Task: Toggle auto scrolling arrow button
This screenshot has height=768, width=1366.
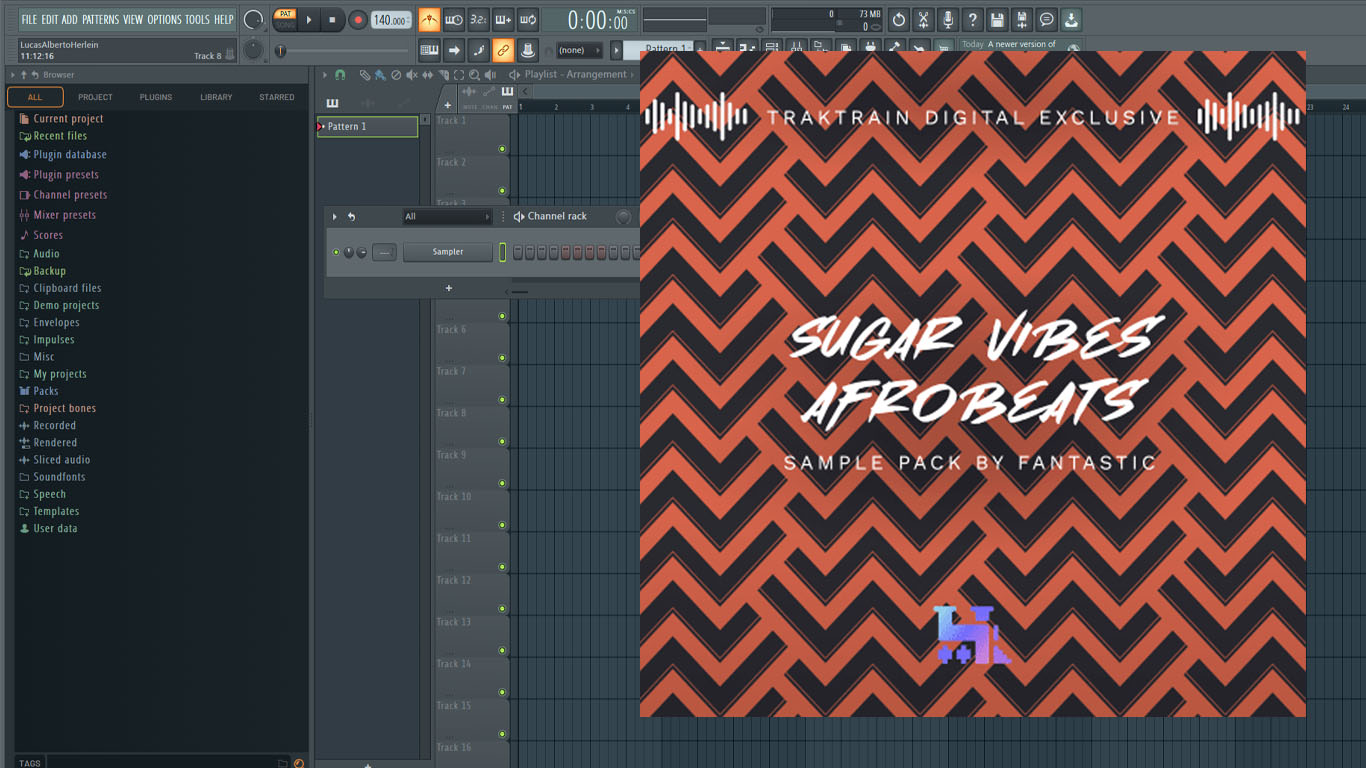Action: coord(454,50)
